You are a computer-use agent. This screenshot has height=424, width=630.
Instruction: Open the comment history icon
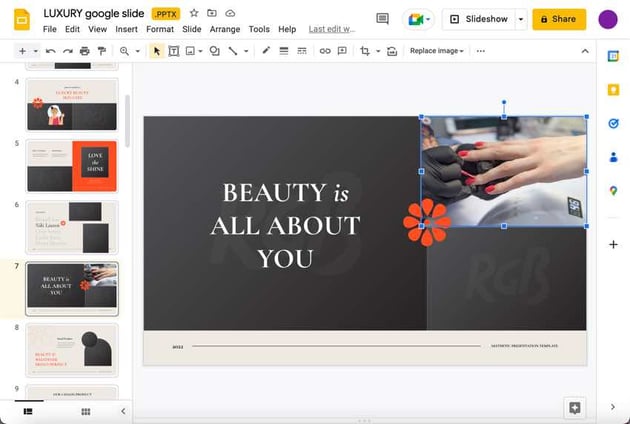(x=382, y=19)
